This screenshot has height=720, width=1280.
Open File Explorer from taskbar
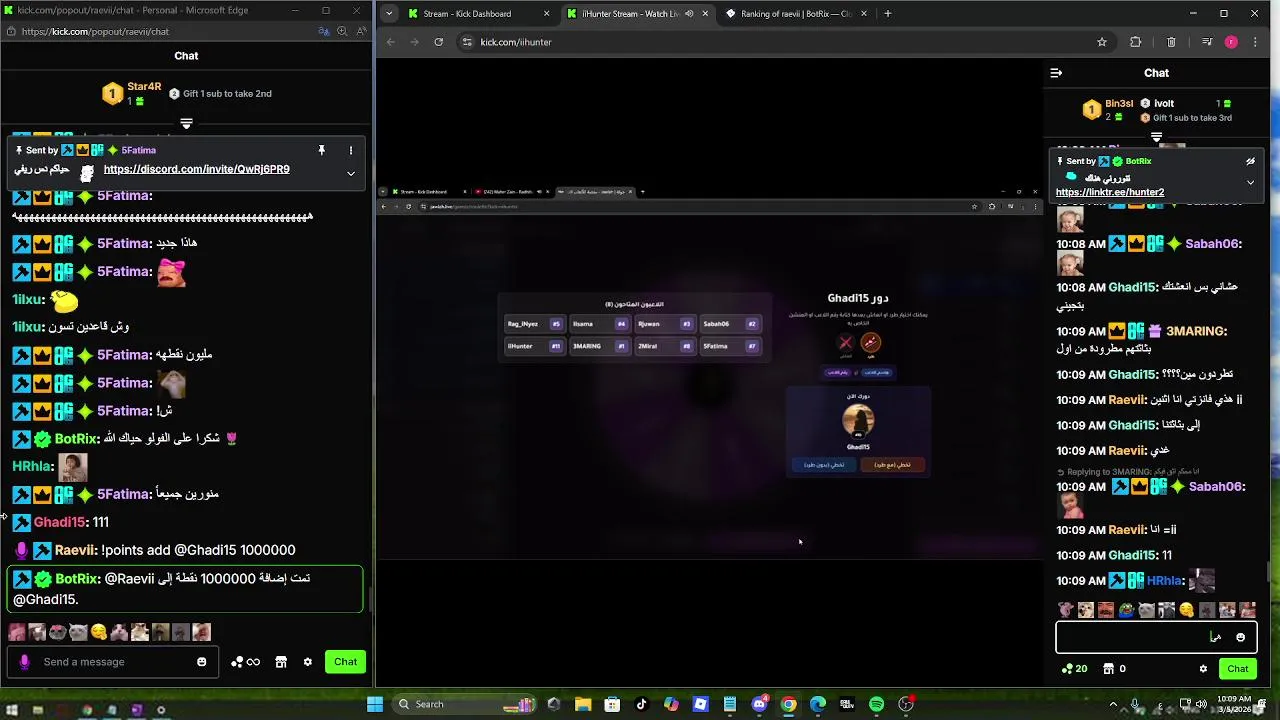(x=583, y=705)
